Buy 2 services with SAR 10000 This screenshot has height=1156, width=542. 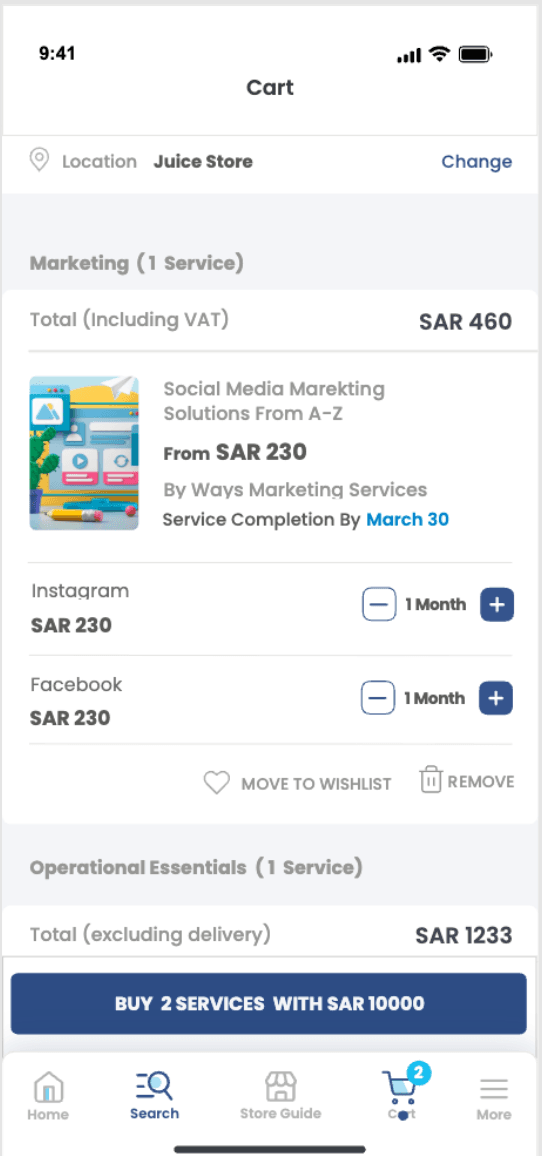coord(268,1003)
